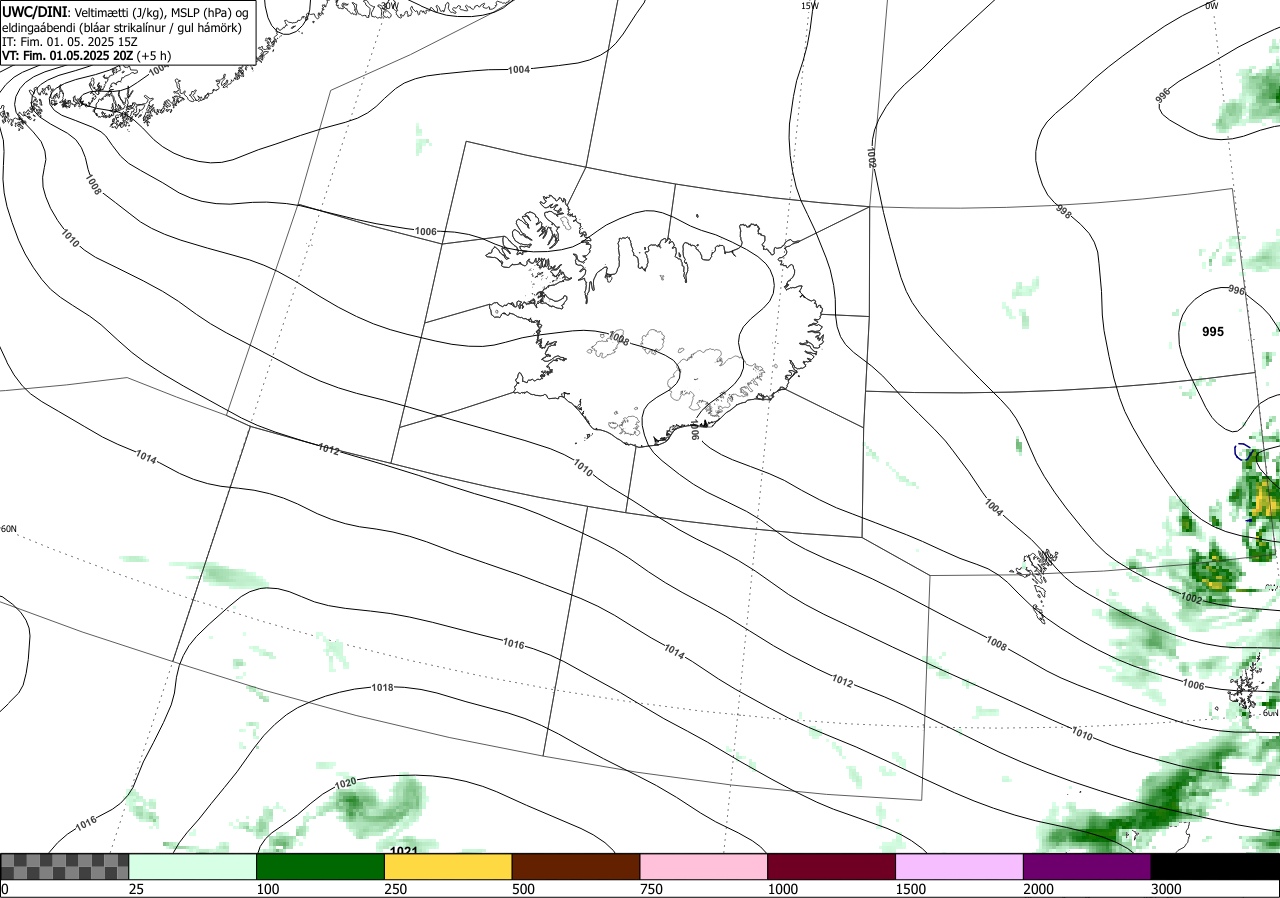1280x898 pixels.
Task: Click the legend tick value "2000"
Action: (1040, 889)
